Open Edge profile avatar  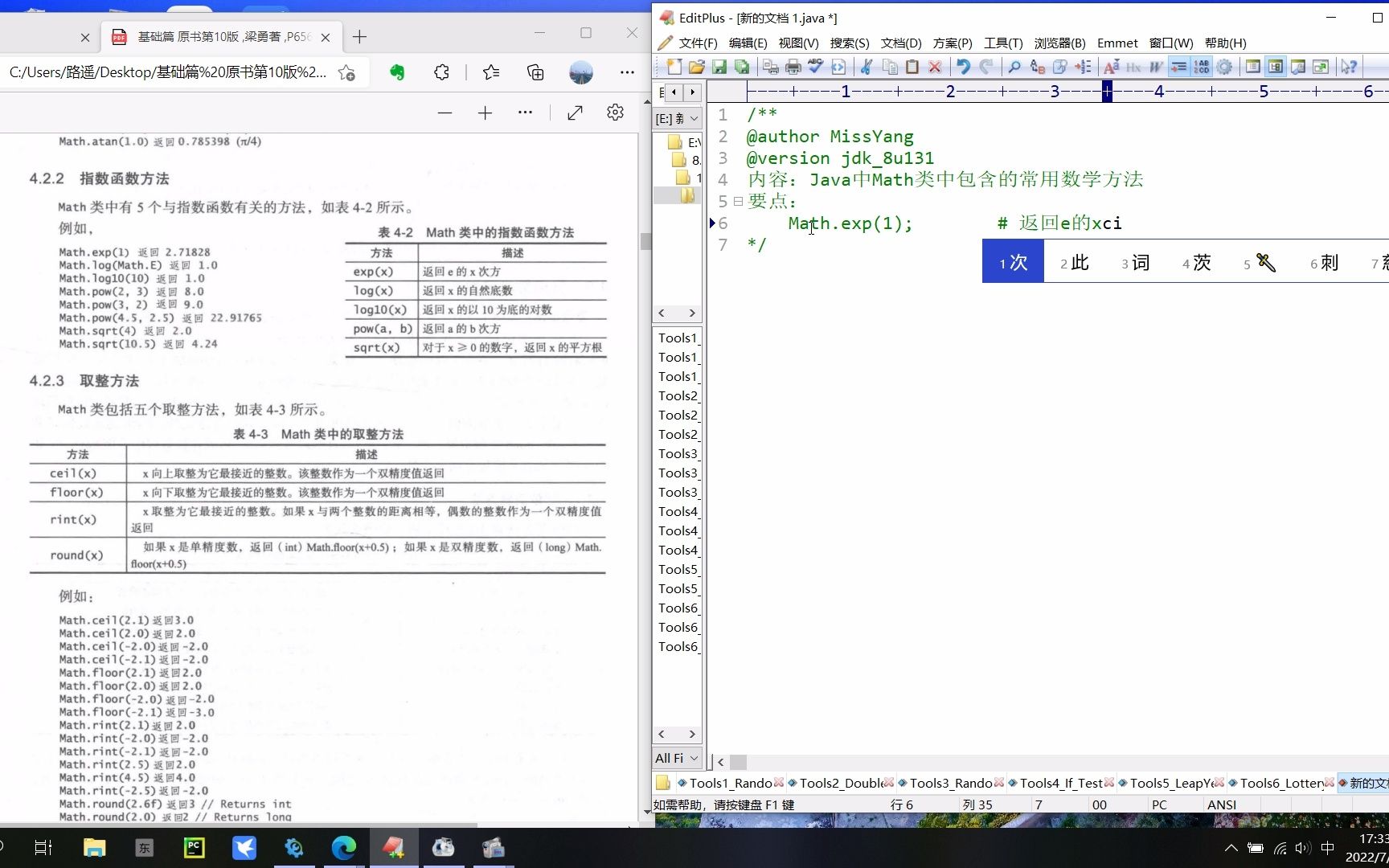(x=581, y=72)
